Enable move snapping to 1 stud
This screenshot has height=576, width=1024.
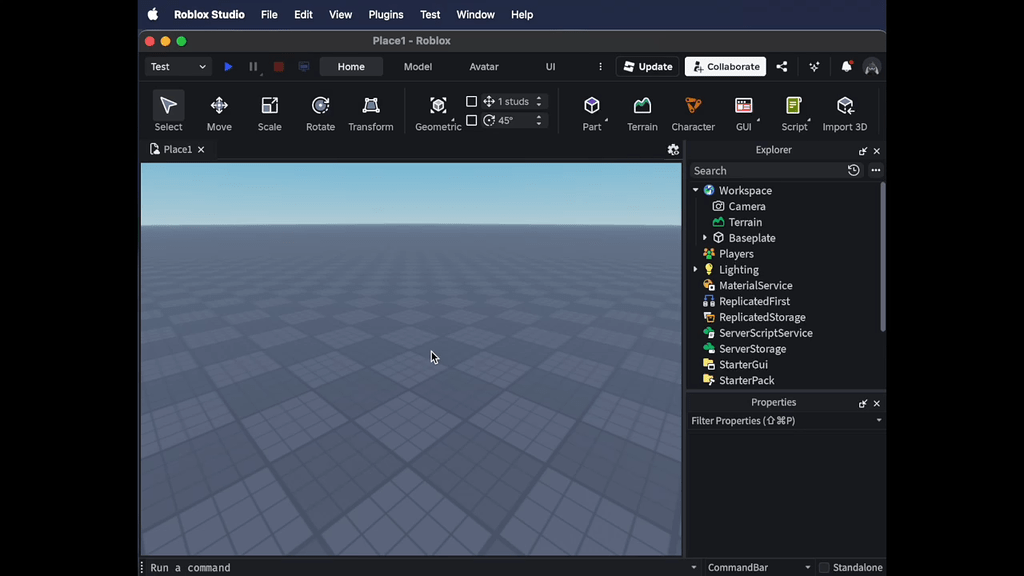pos(471,101)
